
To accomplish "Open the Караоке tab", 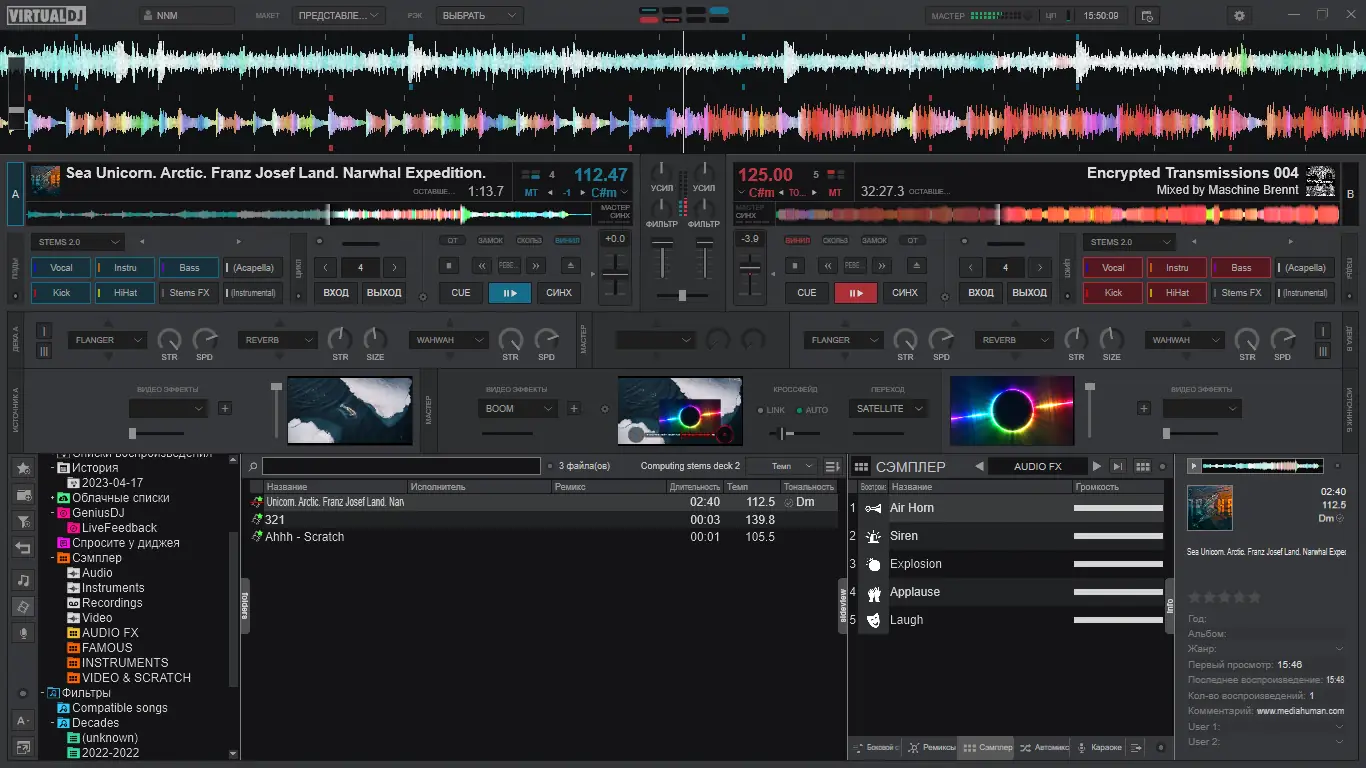I will [x=1098, y=747].
